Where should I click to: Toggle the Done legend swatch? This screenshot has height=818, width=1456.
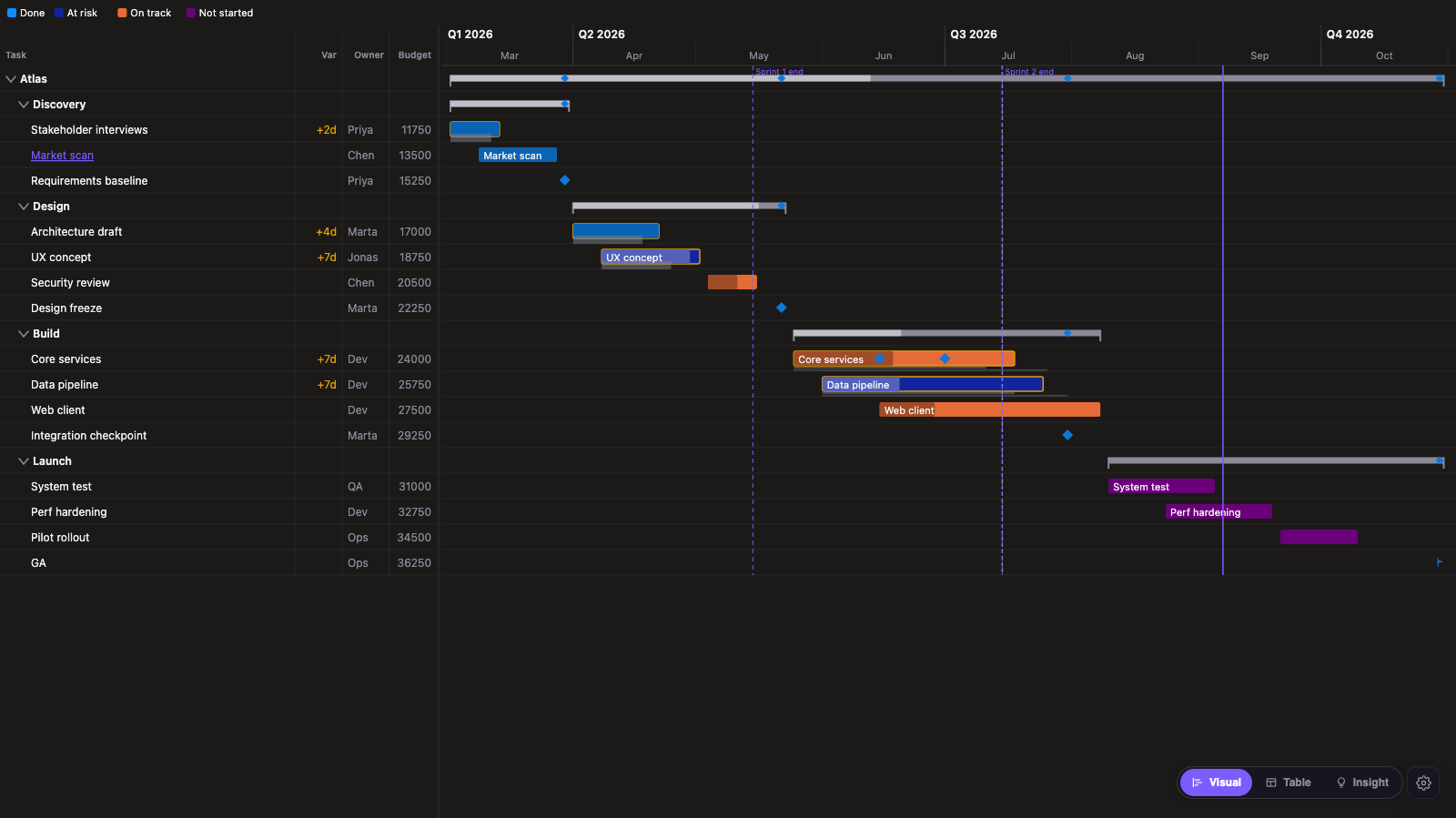pyautogui.click(x=12, y=13)
